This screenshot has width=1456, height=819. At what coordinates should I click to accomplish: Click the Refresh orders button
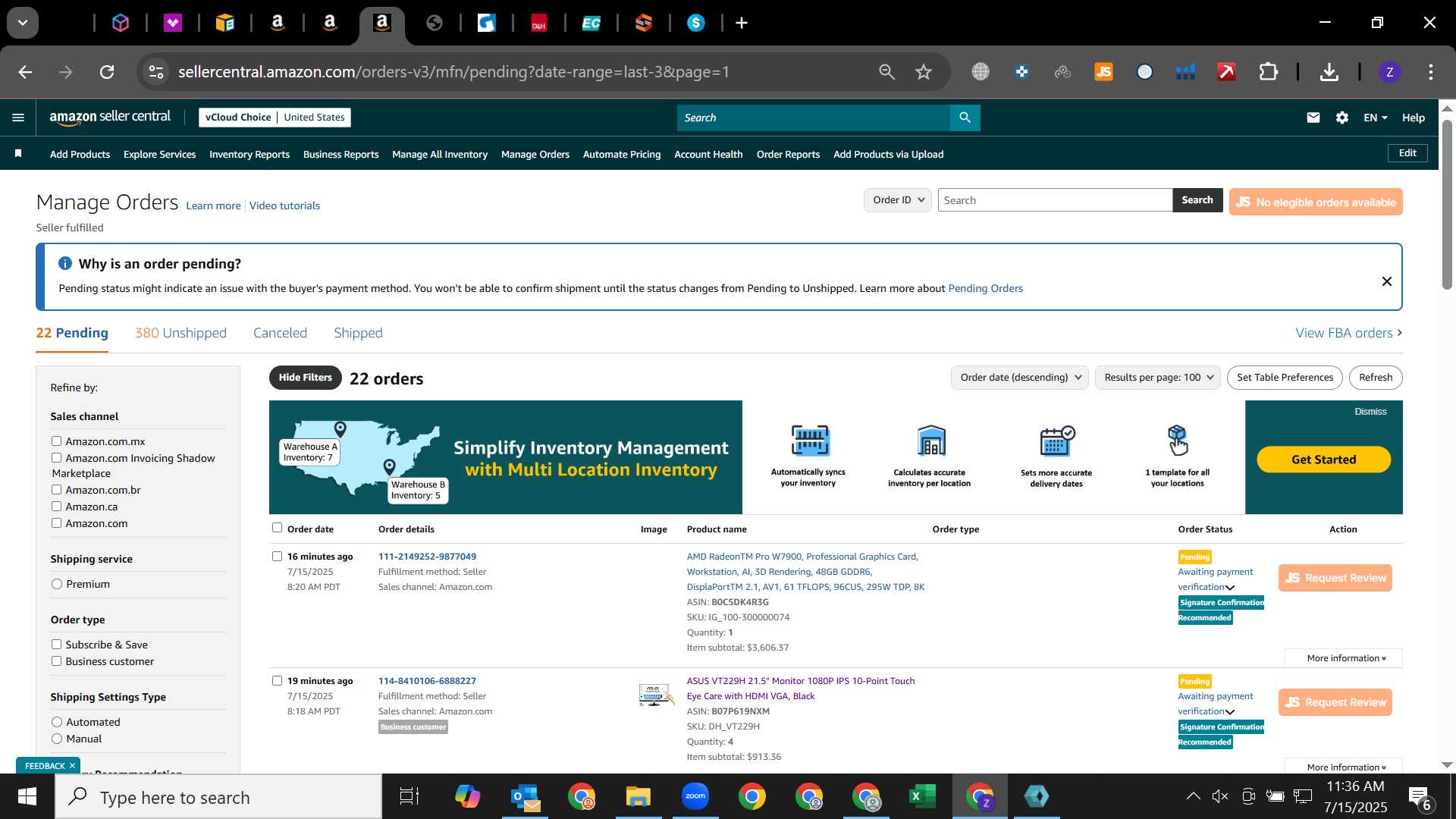[x=1376, y=378]
